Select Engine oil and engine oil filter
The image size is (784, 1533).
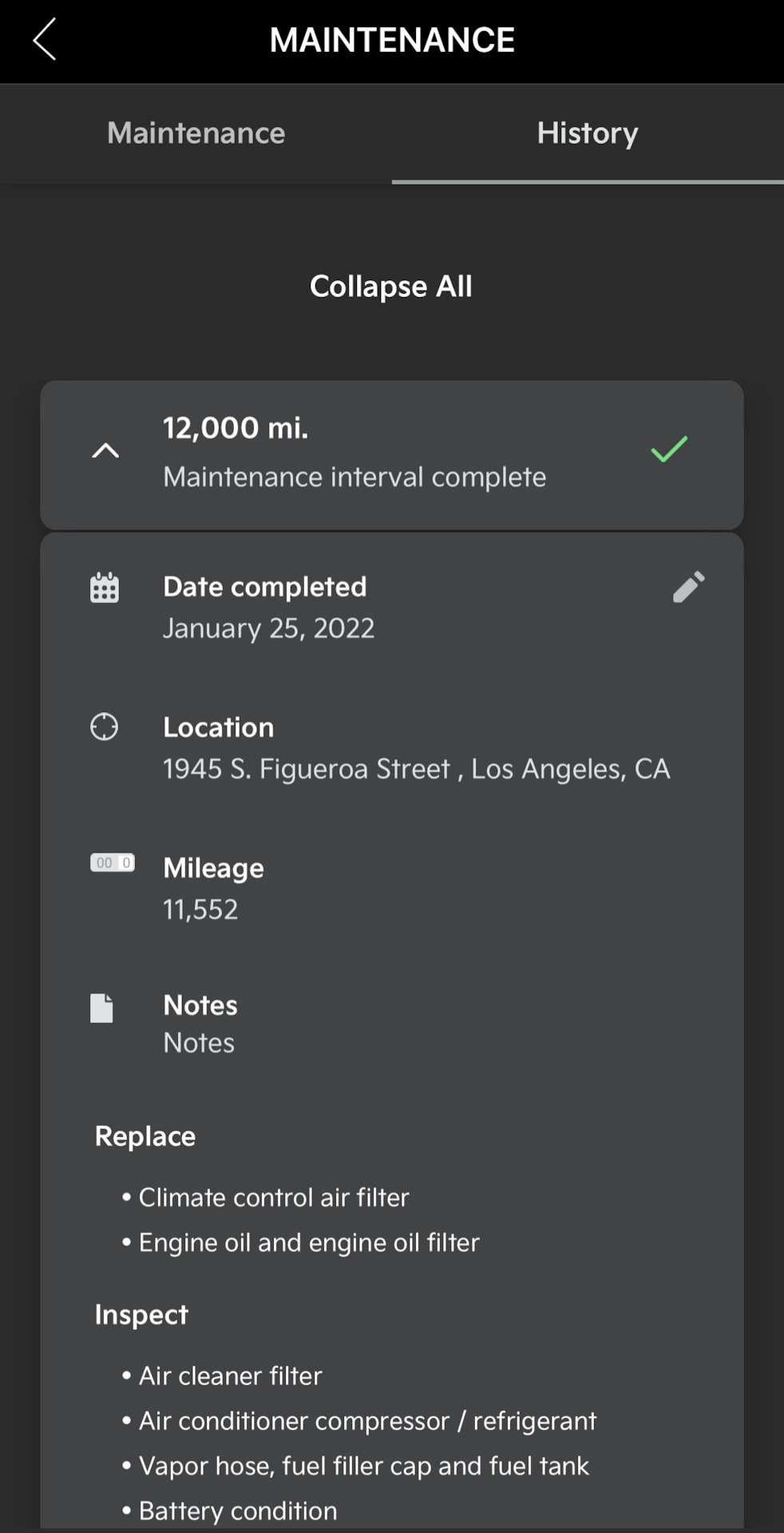[308, 1242]
